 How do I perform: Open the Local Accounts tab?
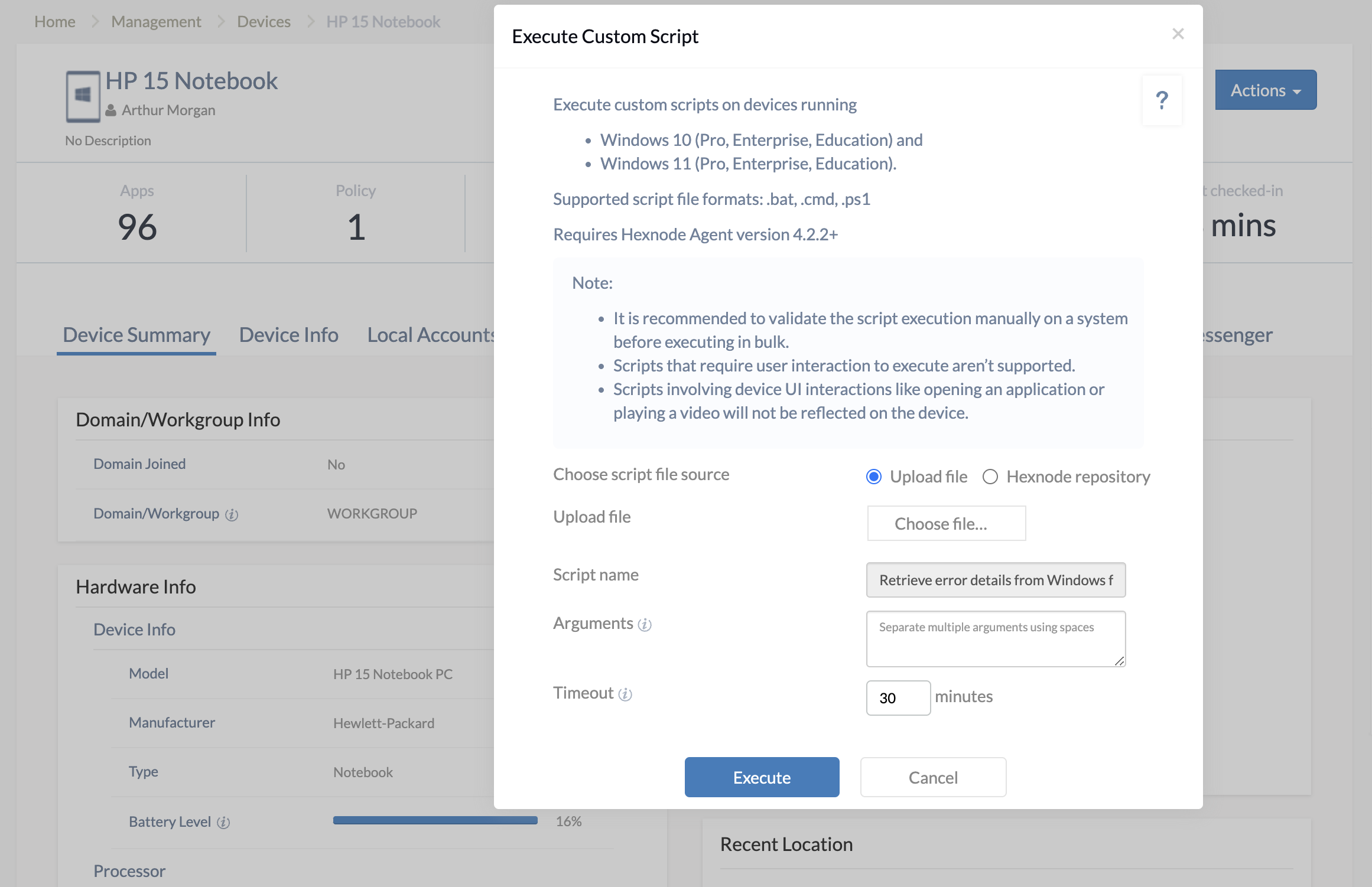pyautogui.click(x=431, y=335)
